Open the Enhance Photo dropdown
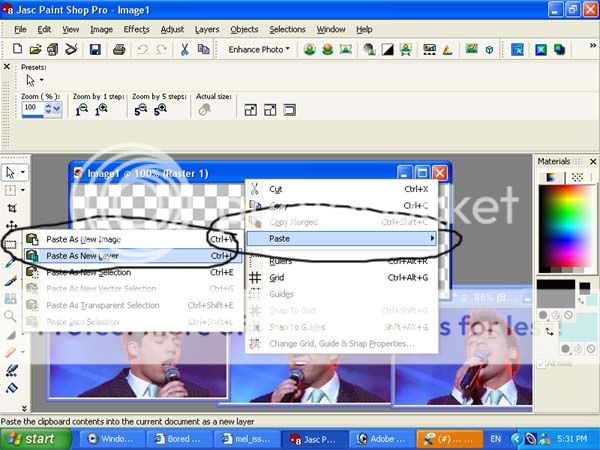 click(259, 49)
